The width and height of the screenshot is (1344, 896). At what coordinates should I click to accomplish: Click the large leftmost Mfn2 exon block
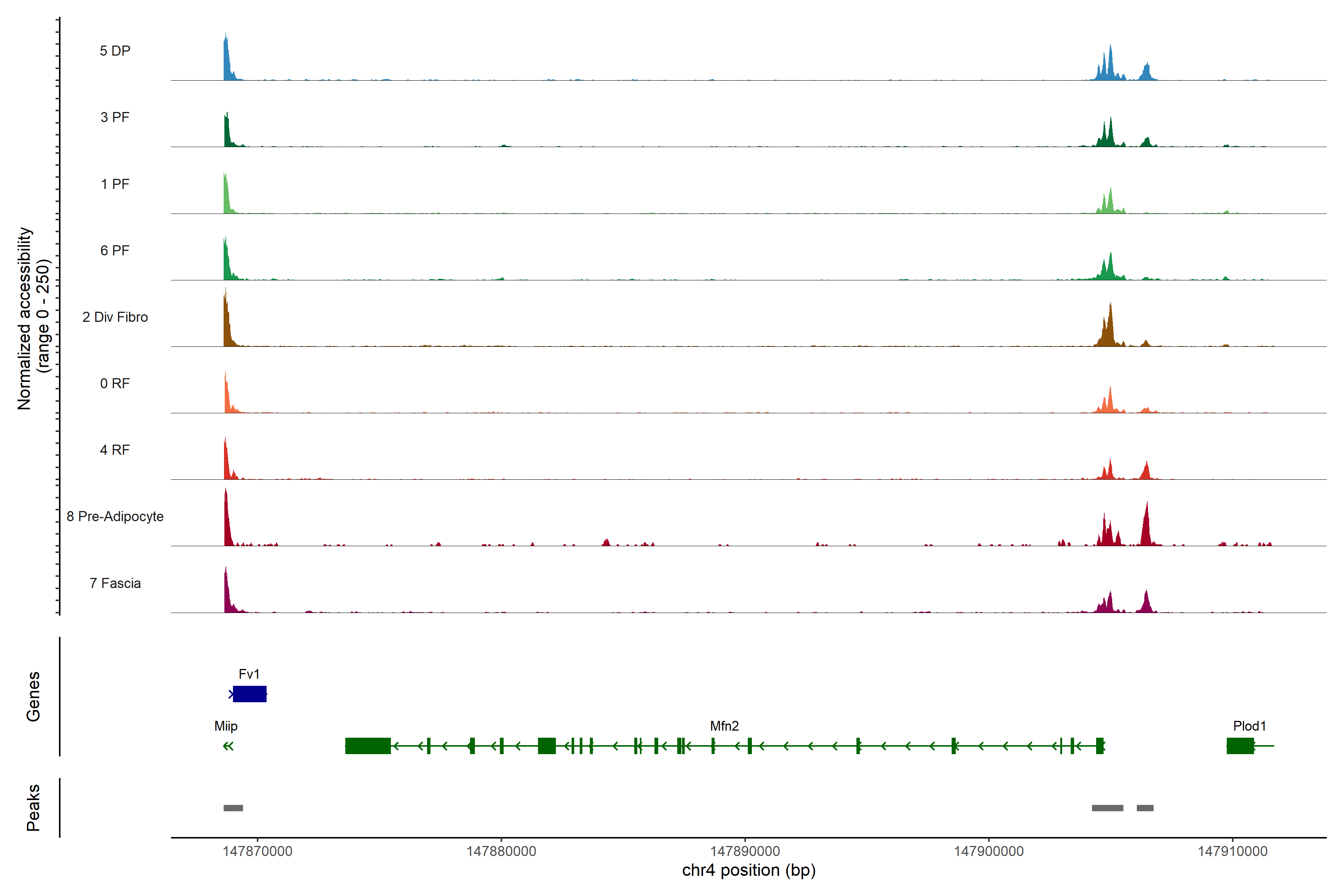coord(367,746)
